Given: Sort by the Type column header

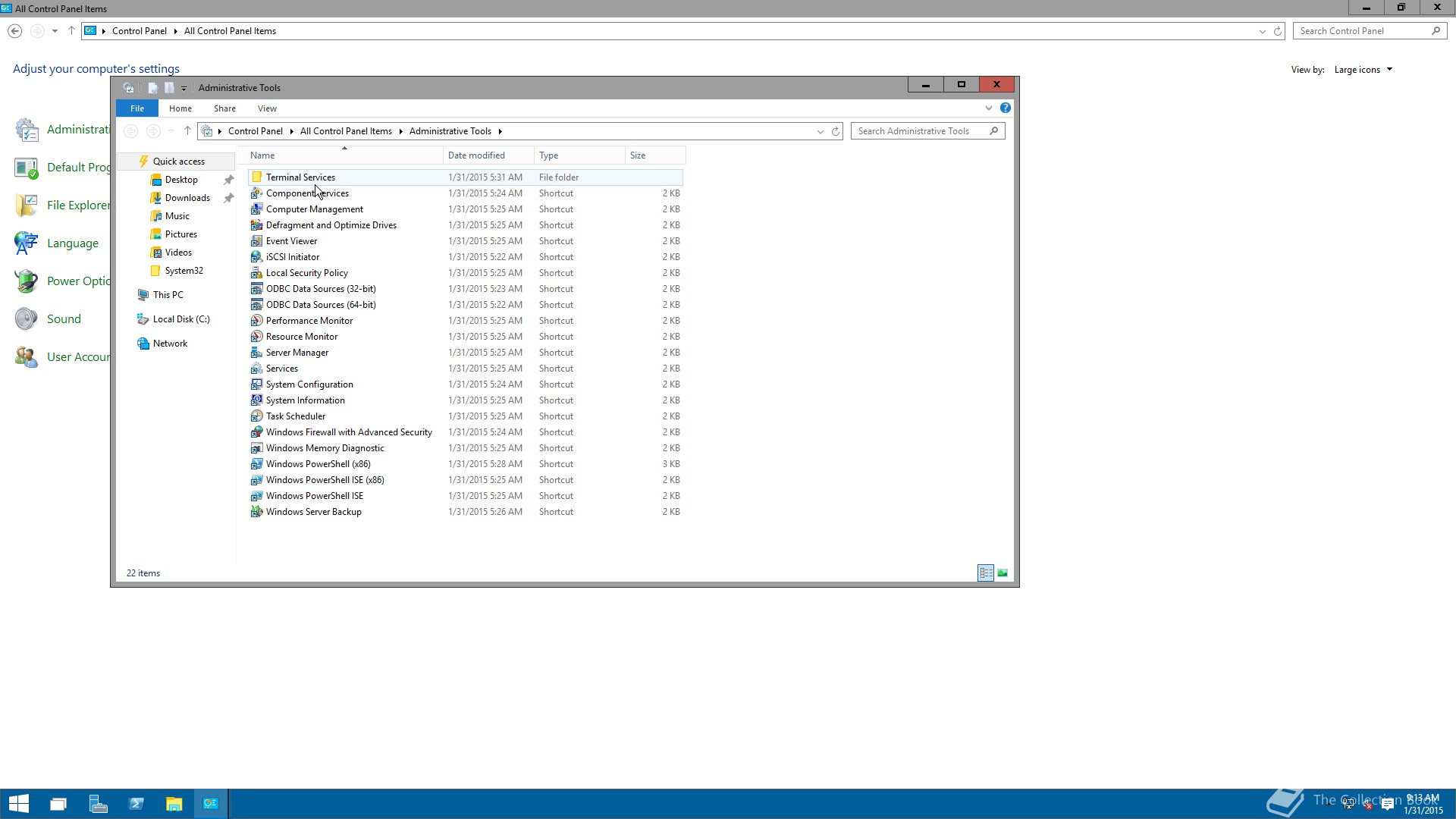Looking at the screenshot, I should point(579,155).
